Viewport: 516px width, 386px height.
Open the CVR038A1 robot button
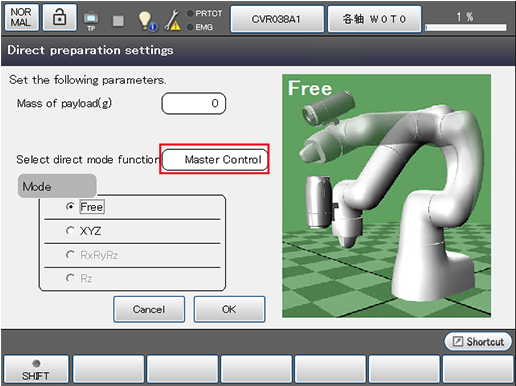click(x=277, y=19)
